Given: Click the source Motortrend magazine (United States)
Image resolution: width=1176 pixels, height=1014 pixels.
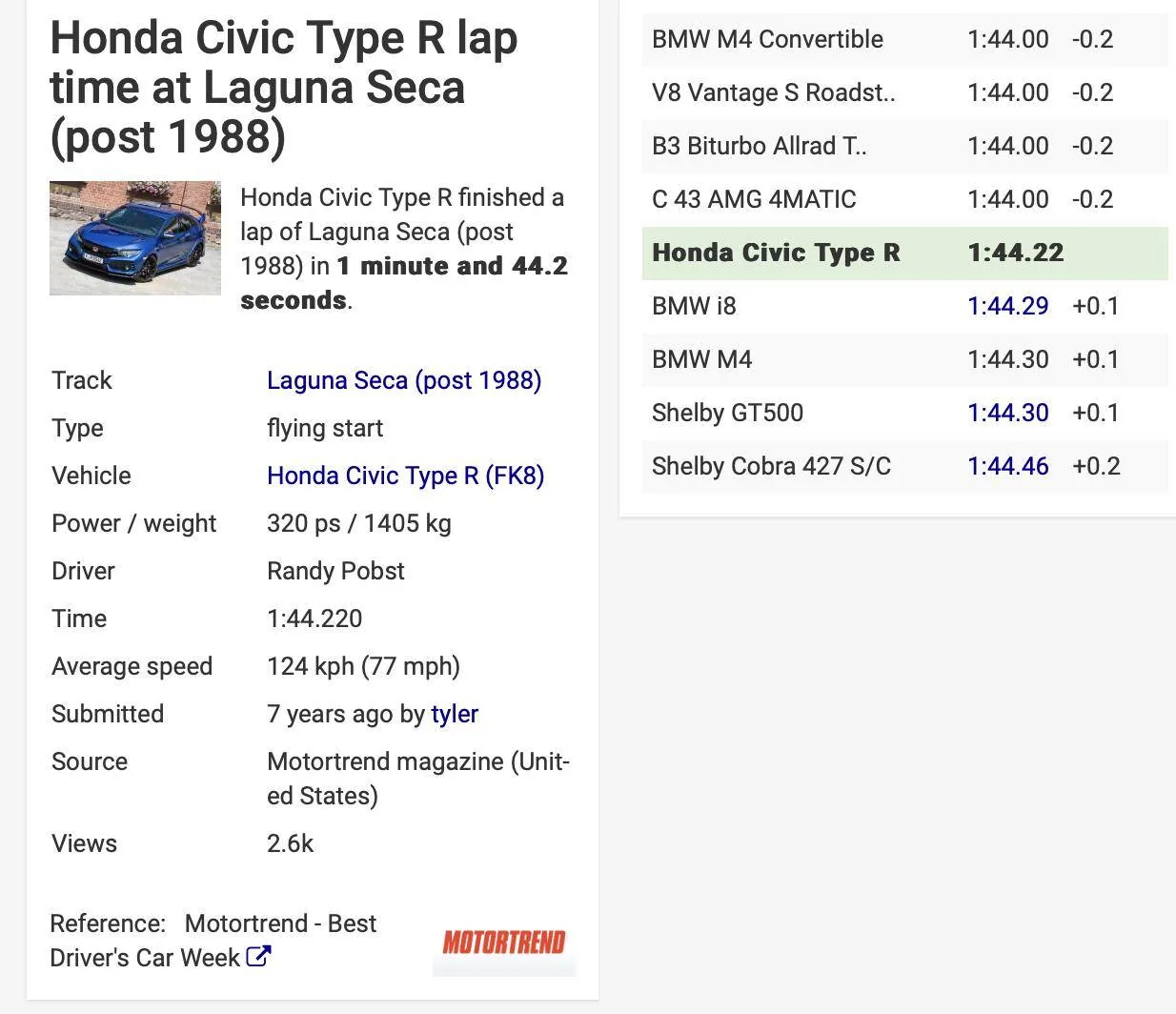Looking at the screenshot, I should click(418, 779).
